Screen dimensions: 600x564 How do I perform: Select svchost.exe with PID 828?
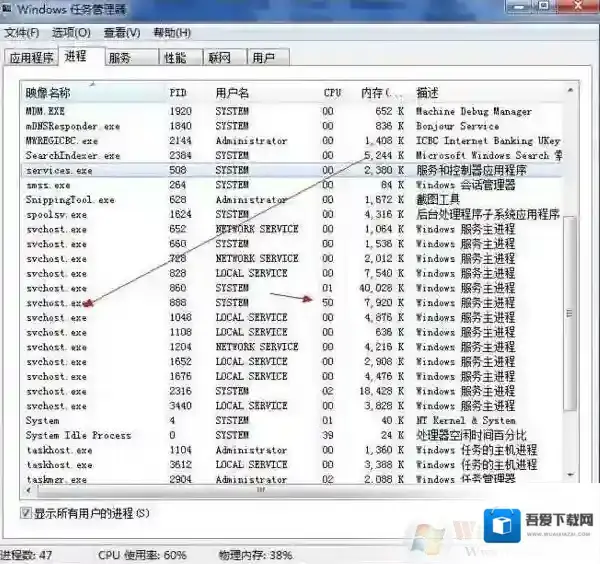point(292,273)
